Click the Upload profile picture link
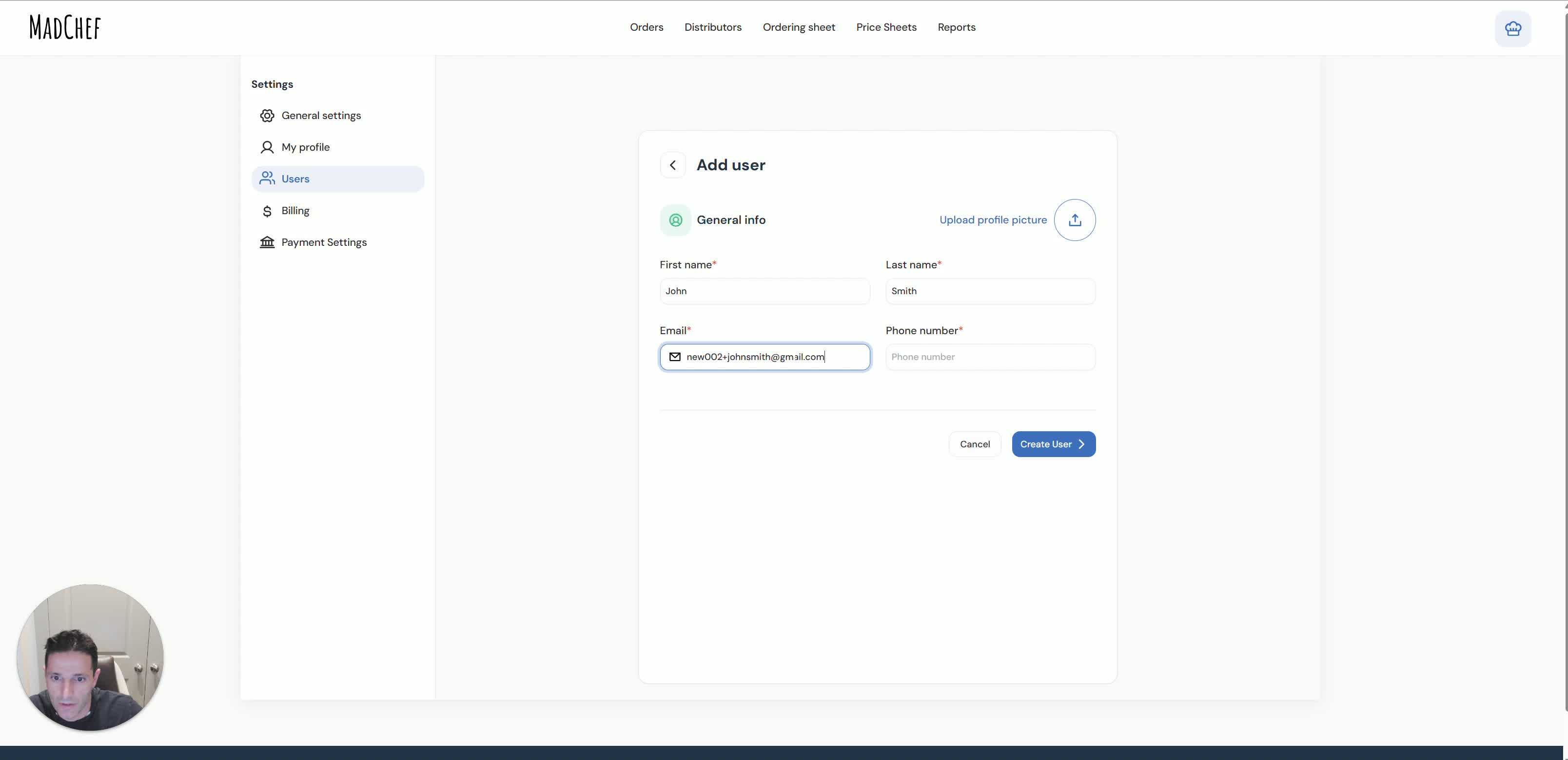This screenshot has width=1568, height=760. [993, 220]
